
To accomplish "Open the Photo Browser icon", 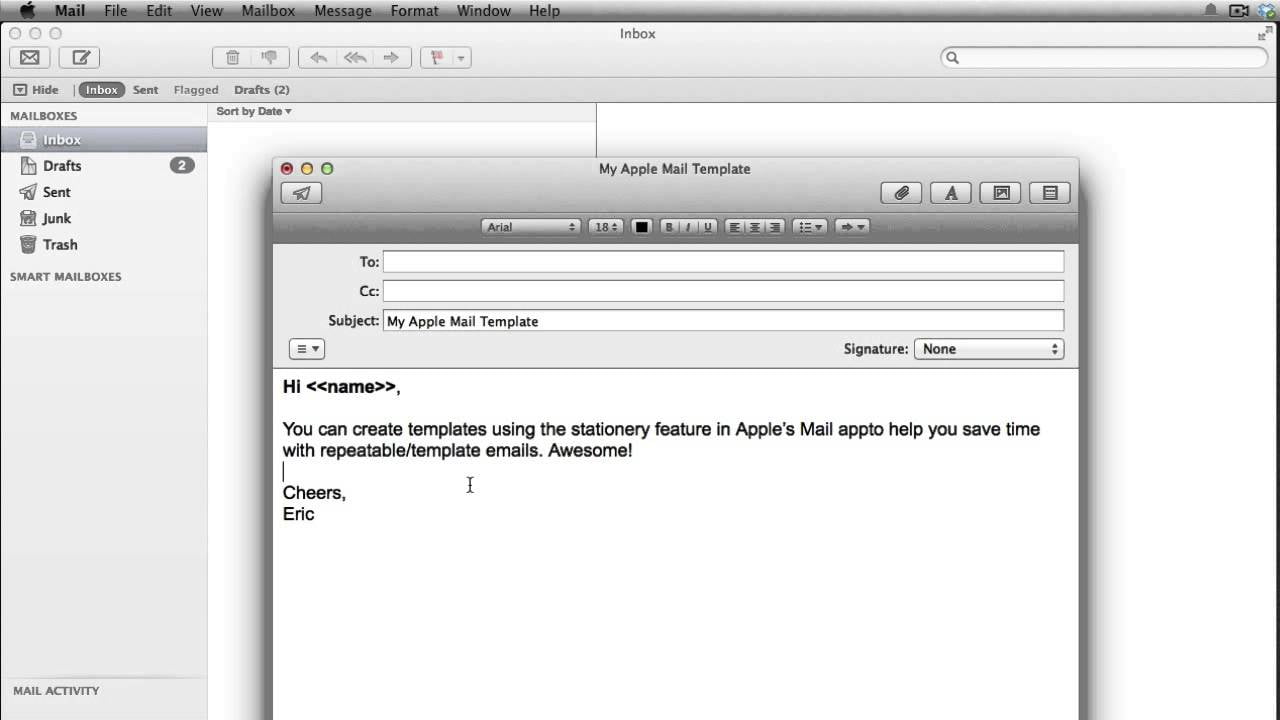I will point(1000,192).
